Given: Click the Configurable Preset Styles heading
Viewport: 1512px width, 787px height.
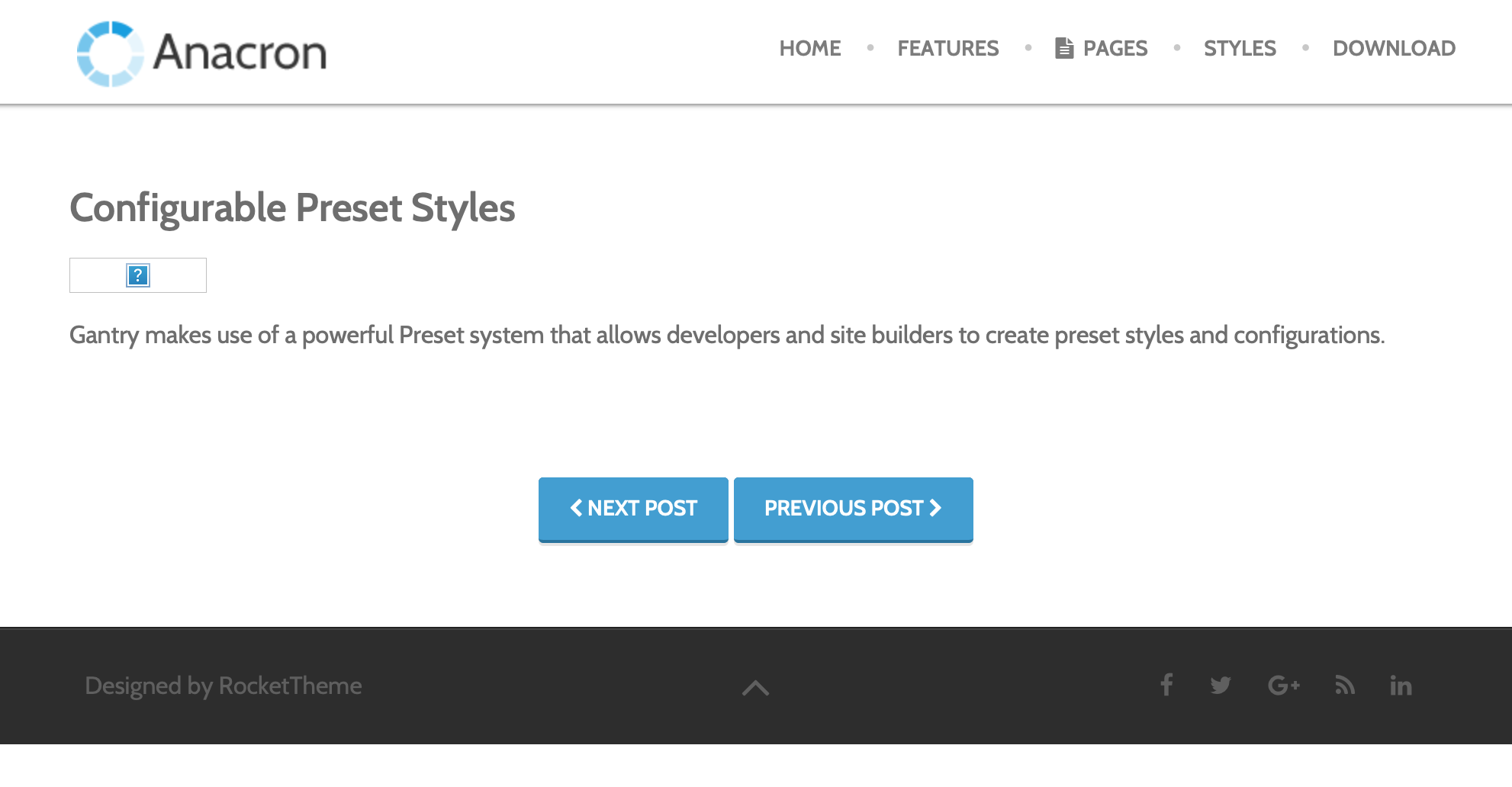Looking at the screenshot, I should (x=292, y=207).
